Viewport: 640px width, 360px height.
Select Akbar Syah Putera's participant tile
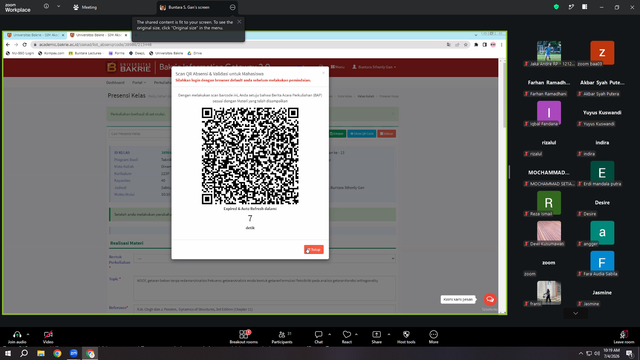tap(602, 84)
